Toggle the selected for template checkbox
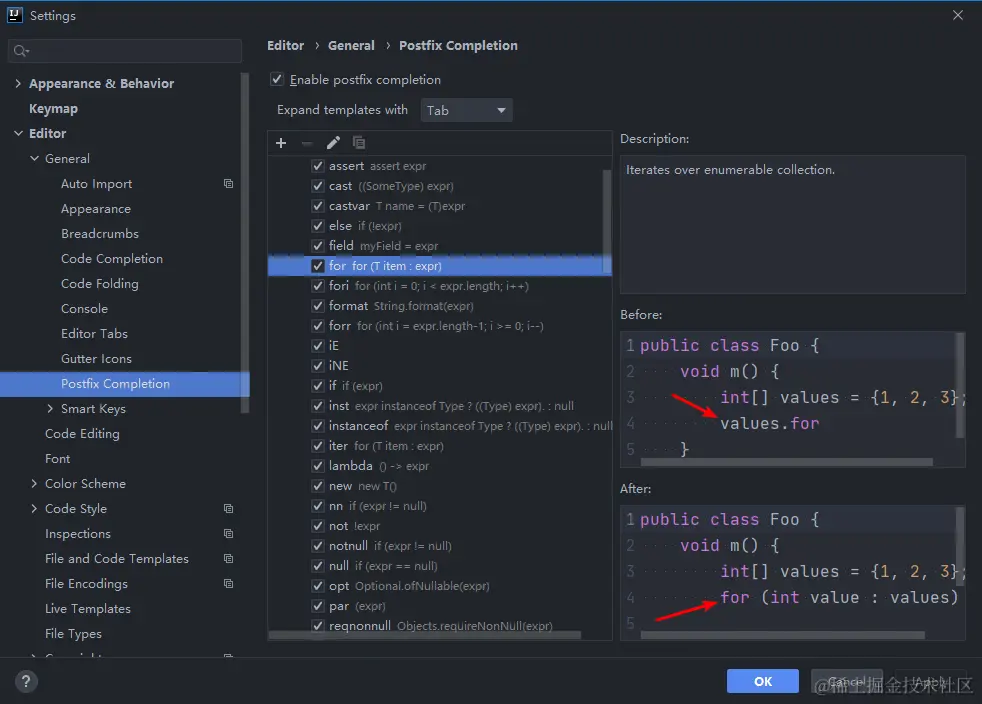 (x=318, y=266)
